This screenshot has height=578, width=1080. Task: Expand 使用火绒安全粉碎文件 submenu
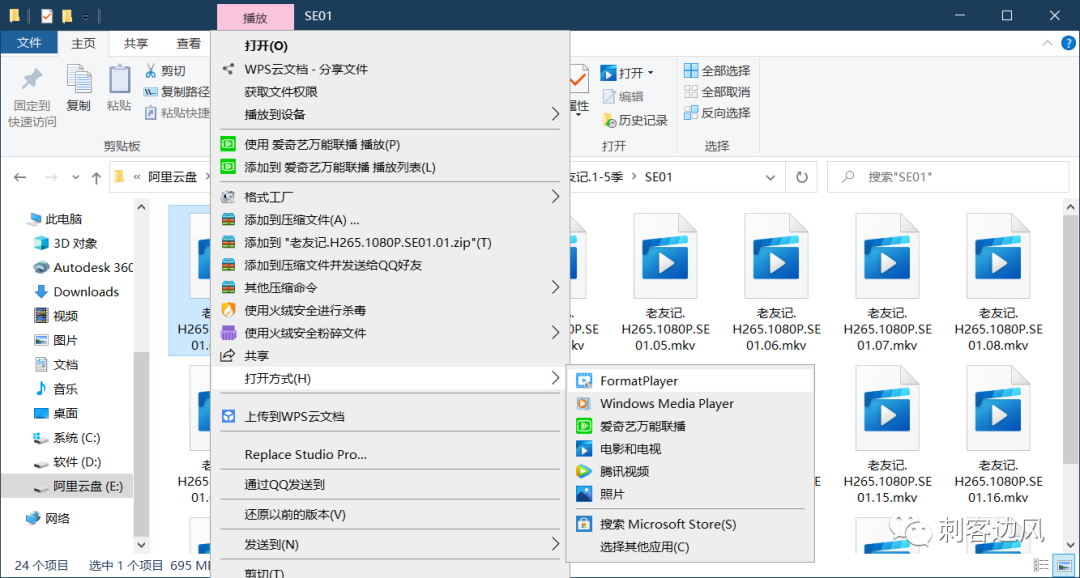click(x=390, y=333)
